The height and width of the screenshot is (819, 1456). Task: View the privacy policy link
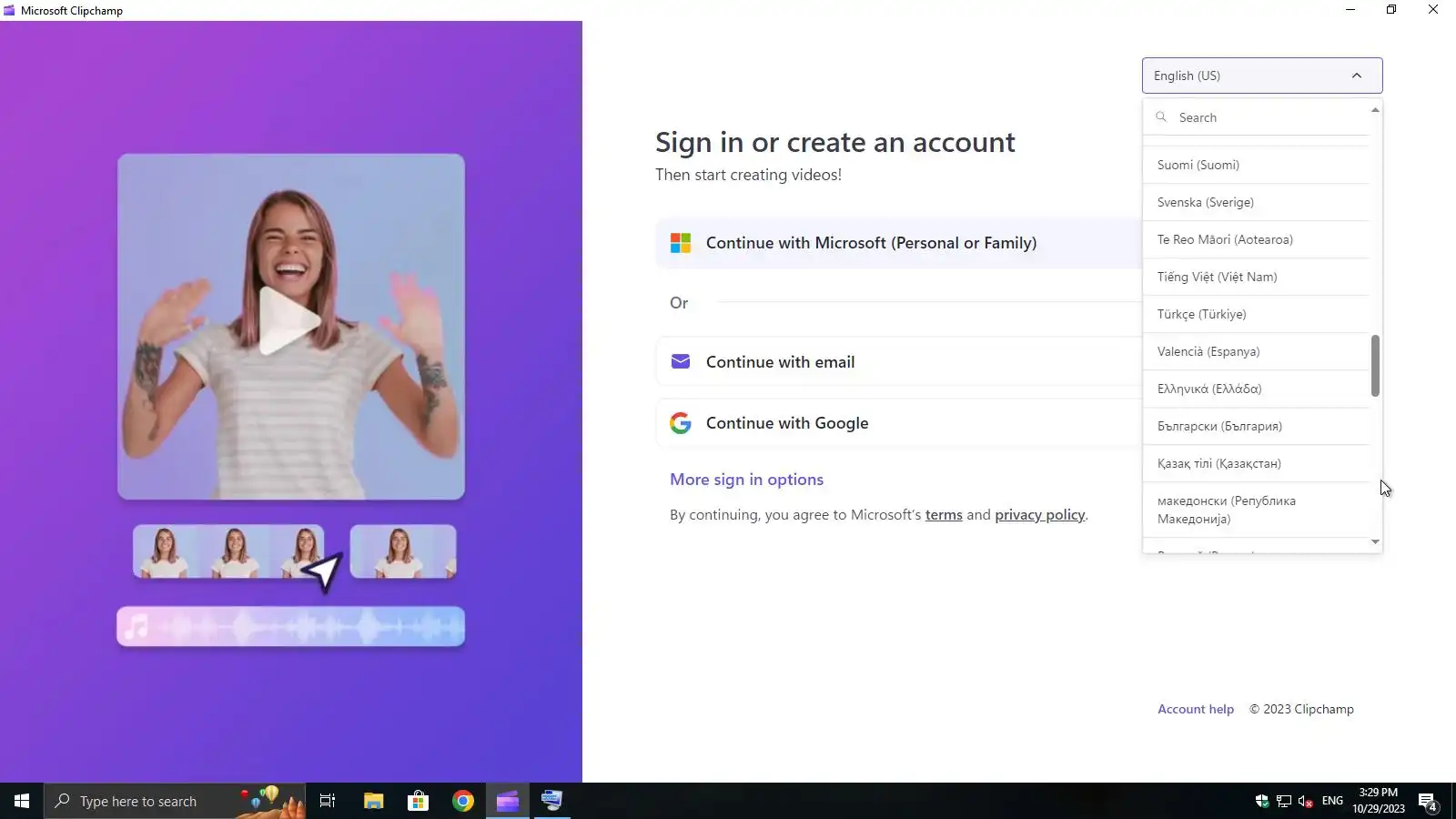pos(1040,515)
